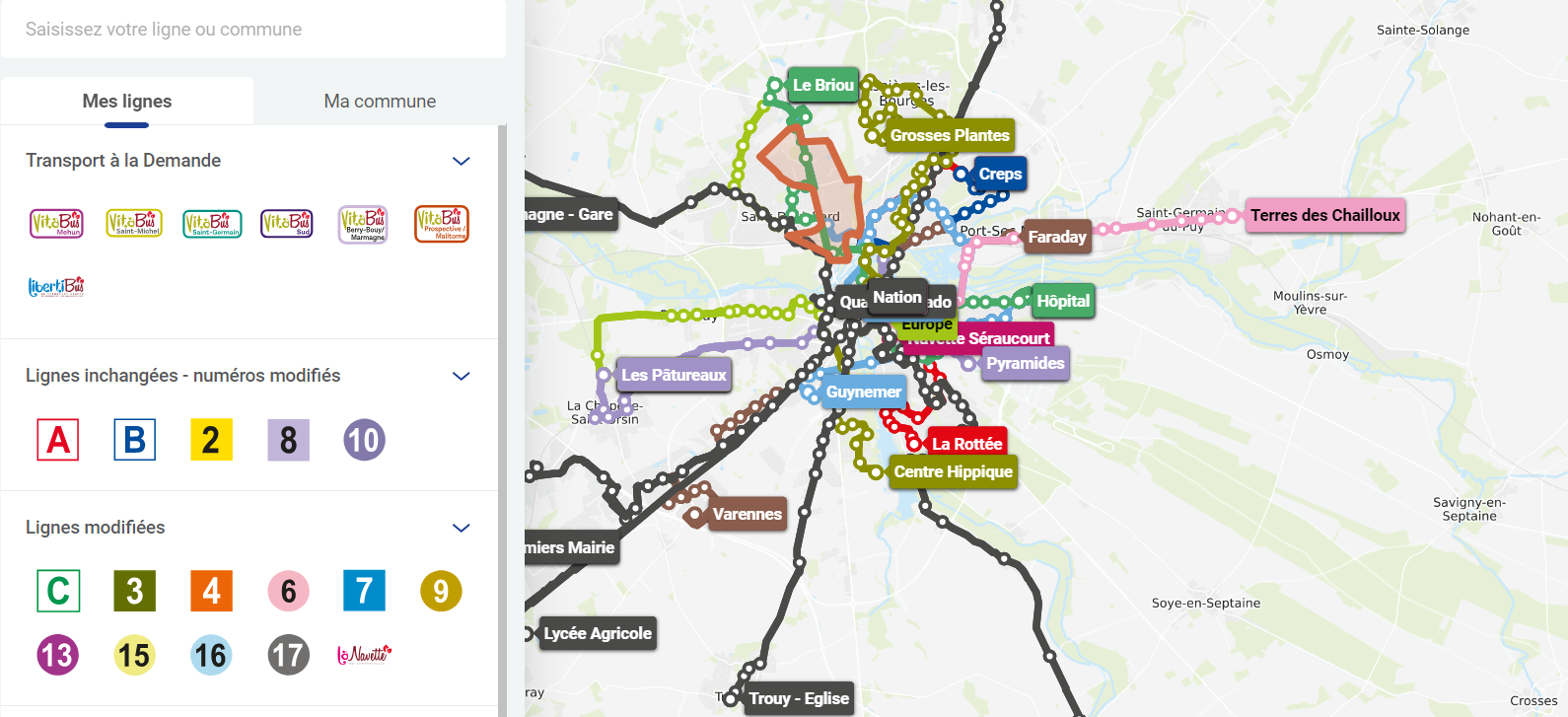Collapse the Lignes modifiées section
The width and height of the screenshot is (1568, 717).
[461, 528]
